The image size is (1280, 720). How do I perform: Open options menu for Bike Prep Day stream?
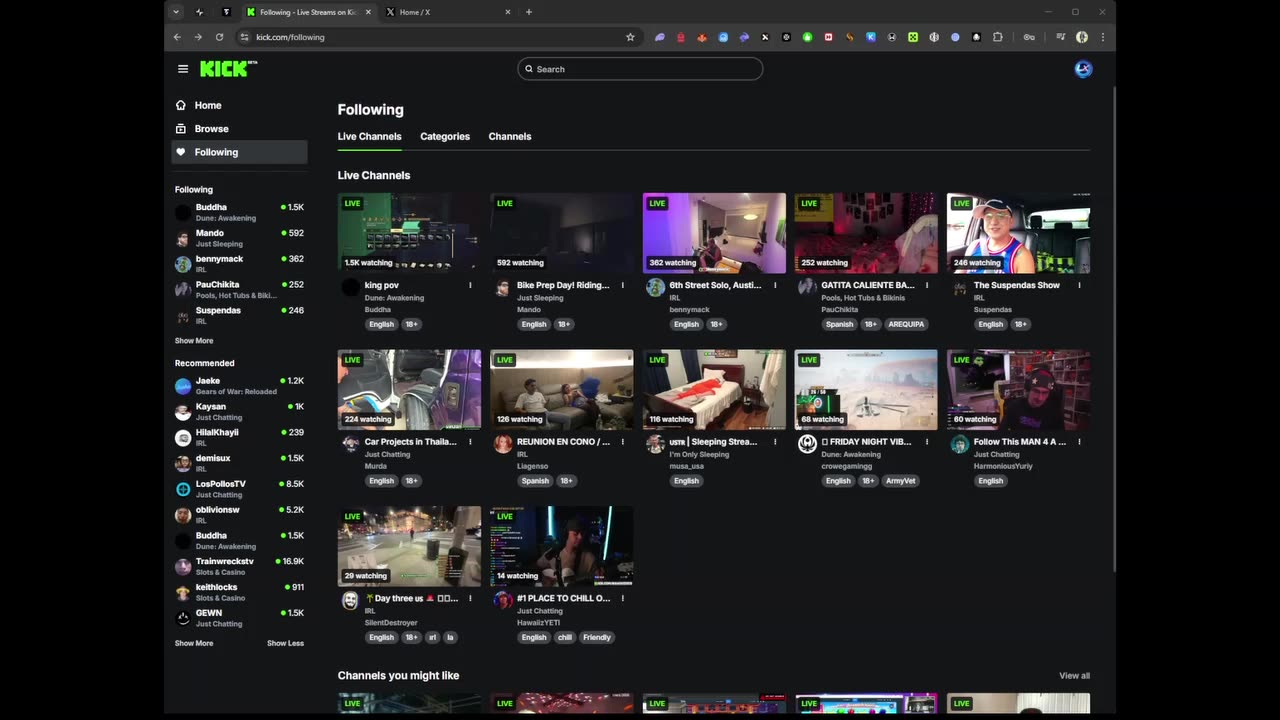point(622,285)
